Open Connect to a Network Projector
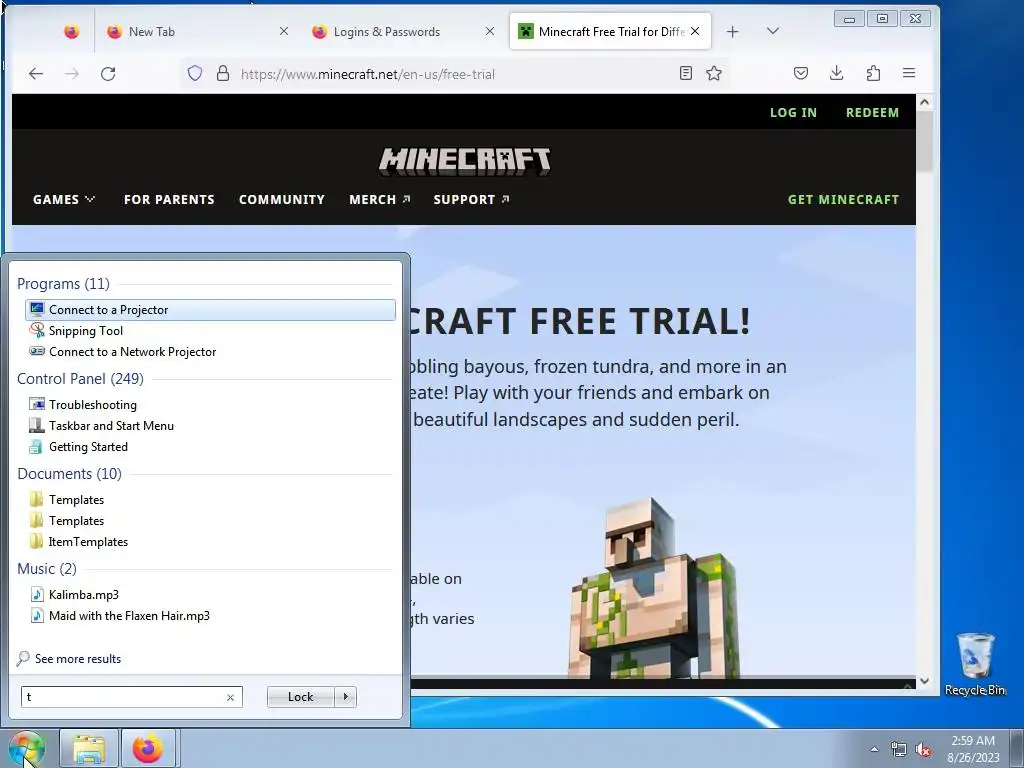Screen dimensions: 1024x768 coord(210,351)
